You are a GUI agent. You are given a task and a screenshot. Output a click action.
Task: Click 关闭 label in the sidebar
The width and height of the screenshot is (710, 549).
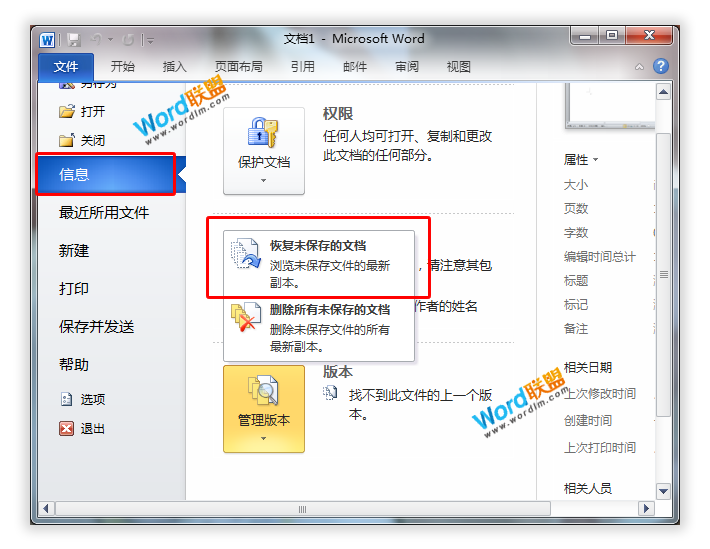click(x=93, y=140)
